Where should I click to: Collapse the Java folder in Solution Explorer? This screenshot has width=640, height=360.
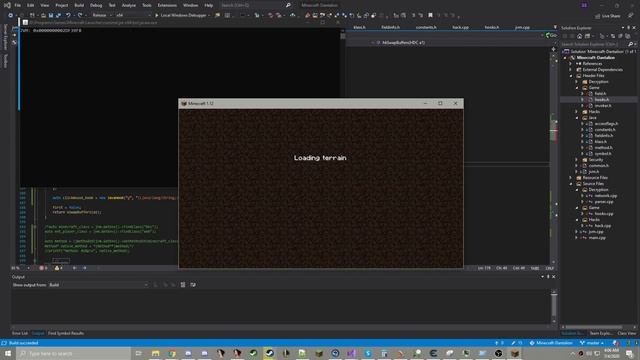(x=577, y=118)
